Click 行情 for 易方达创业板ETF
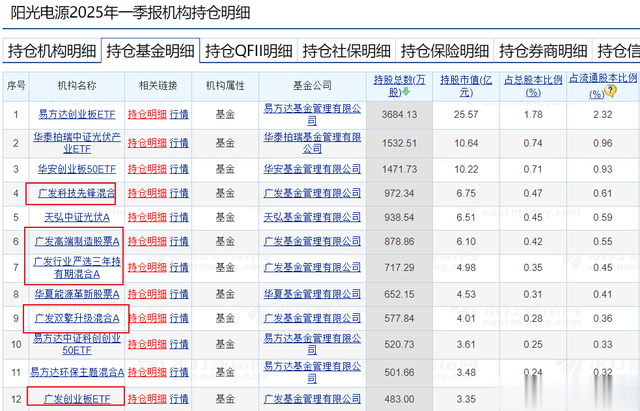 [x=179, y=114]
